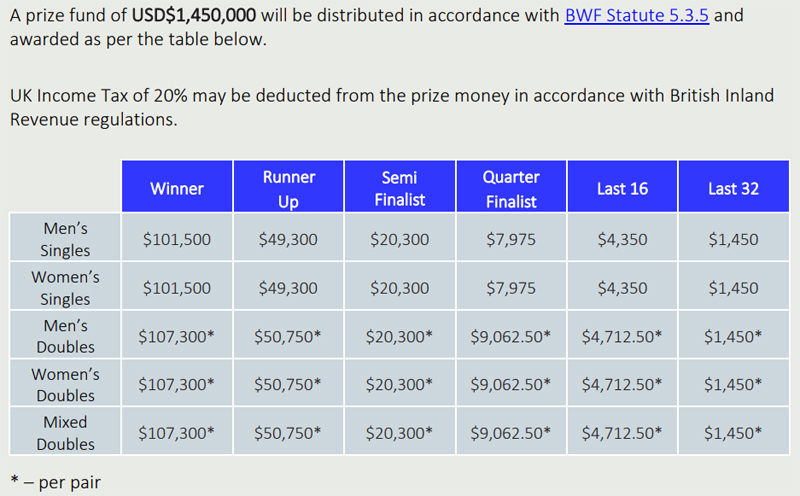Click Women's Singles Runner Up $49,300 cell
Image resolution: width=800 pixels, height=496 pixels.
pos(288,288)
